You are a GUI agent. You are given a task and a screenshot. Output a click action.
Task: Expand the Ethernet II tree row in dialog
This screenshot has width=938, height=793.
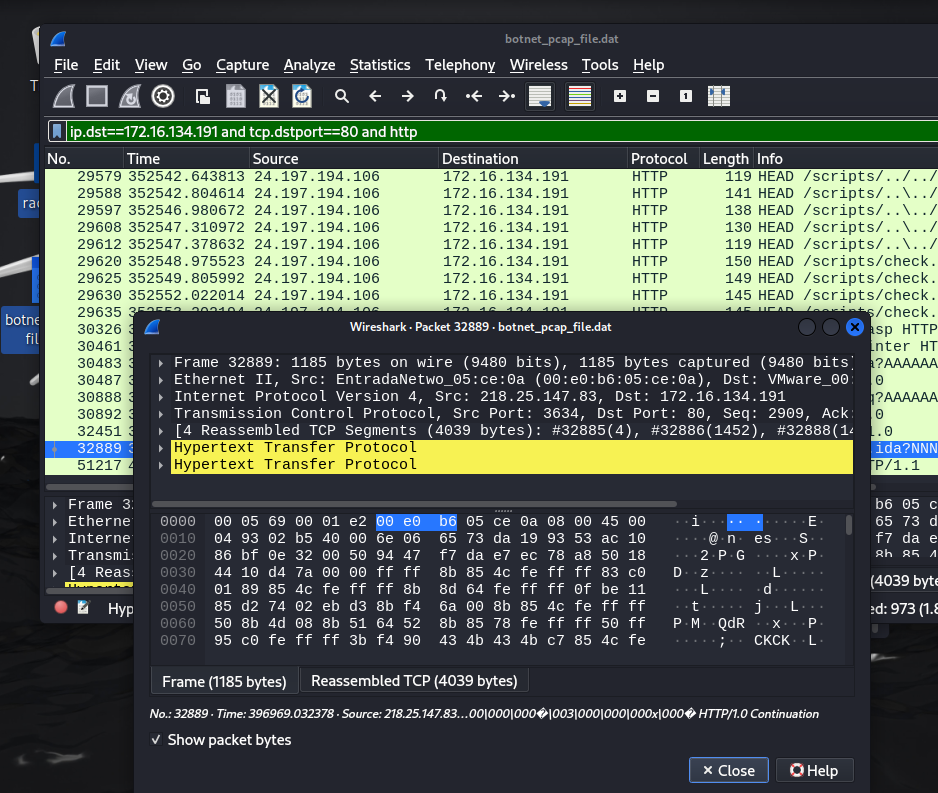click(x=161, y=380)
